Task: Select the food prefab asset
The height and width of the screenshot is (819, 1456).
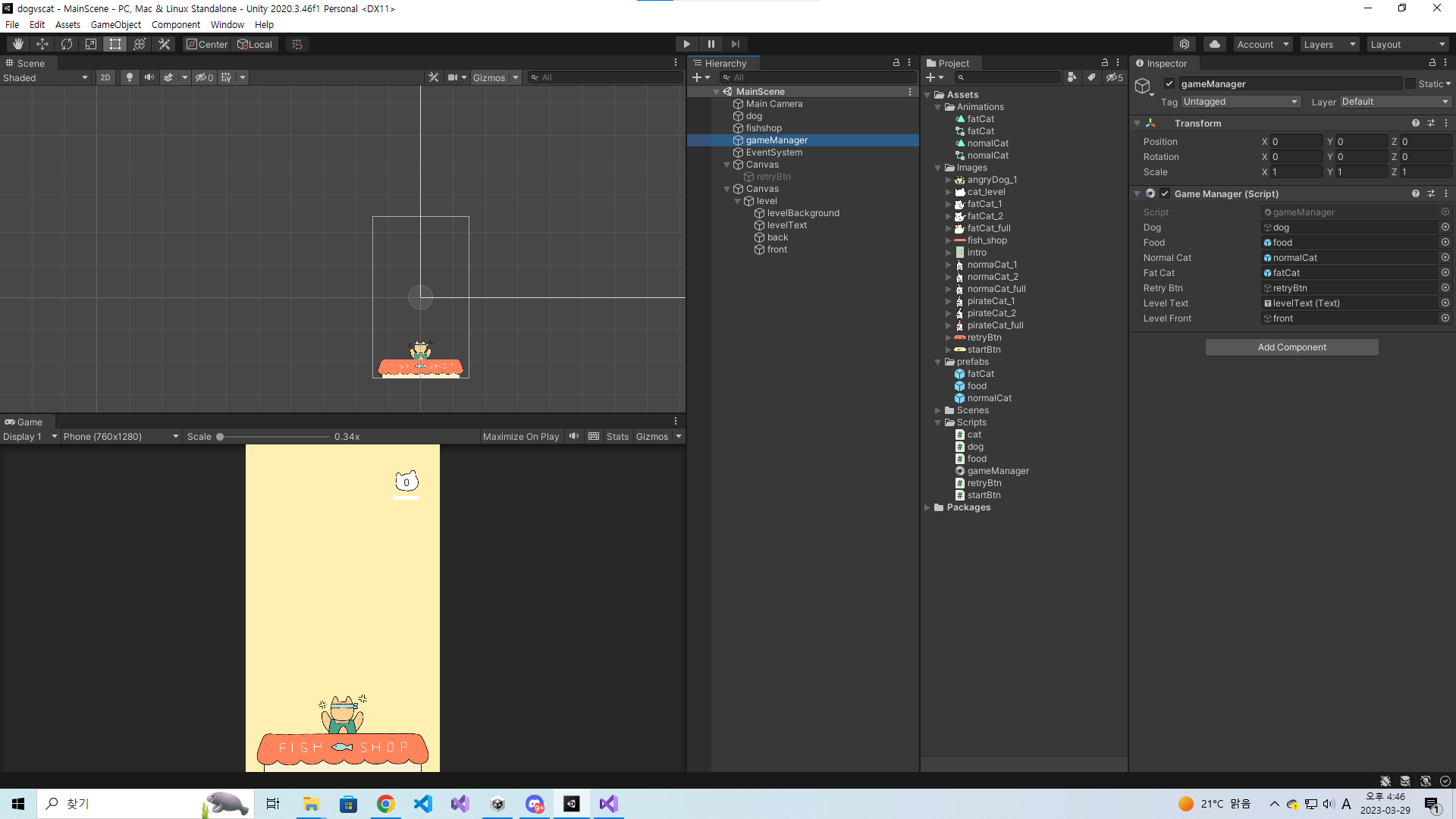Action: (x=977, y=386)
